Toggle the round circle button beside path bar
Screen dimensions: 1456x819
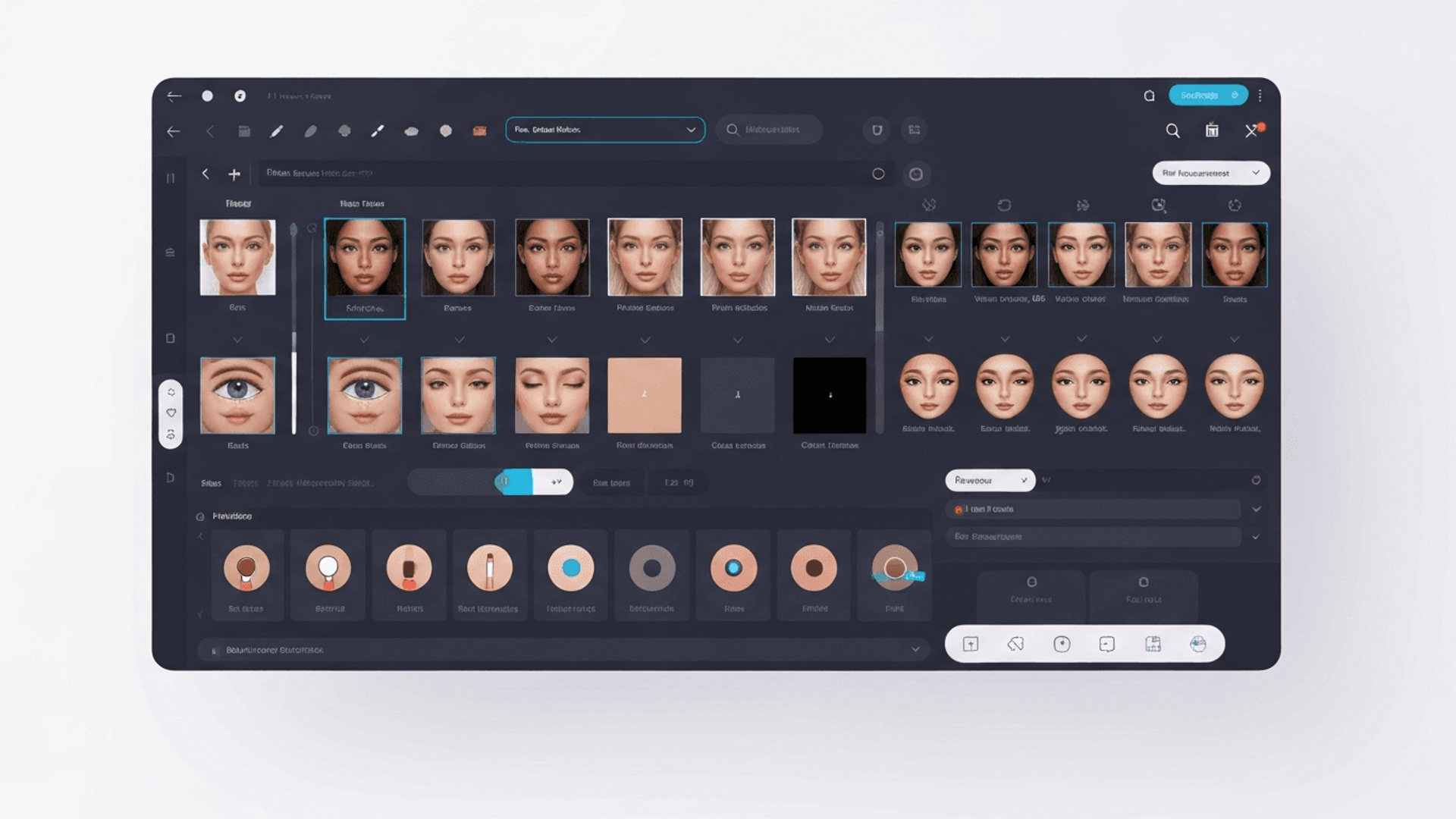pyautogui.click(x=916, y=174)
